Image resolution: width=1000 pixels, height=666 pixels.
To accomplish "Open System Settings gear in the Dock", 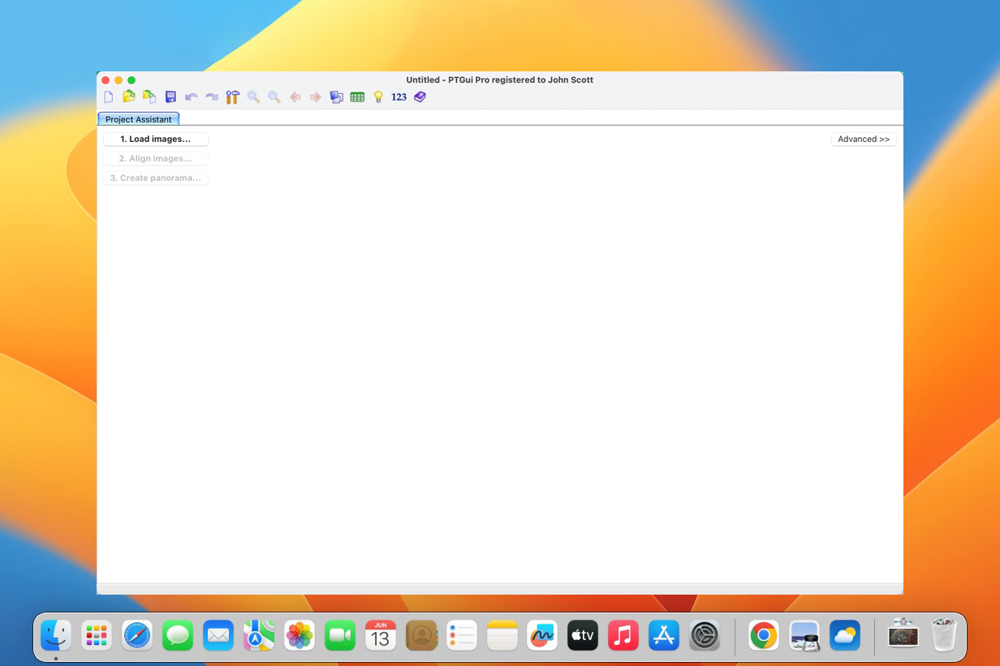I will point(705,635).
